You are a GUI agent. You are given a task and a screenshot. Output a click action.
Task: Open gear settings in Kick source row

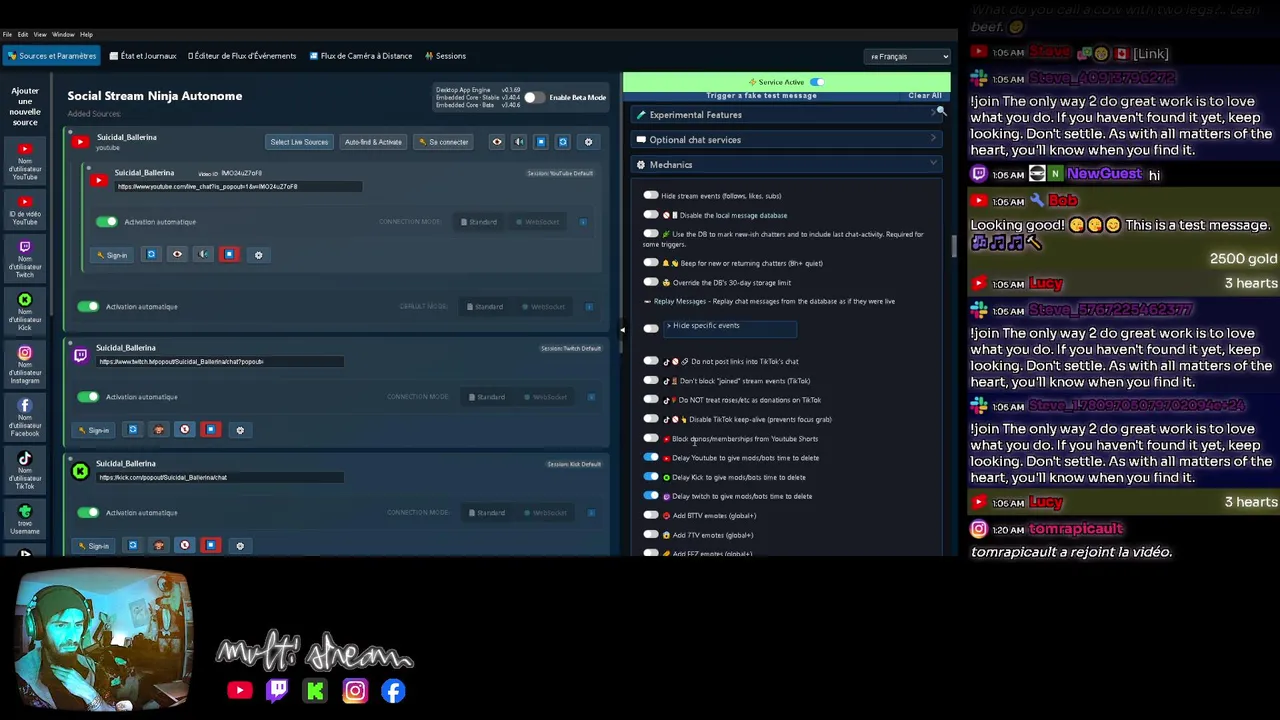pos(239,546)
